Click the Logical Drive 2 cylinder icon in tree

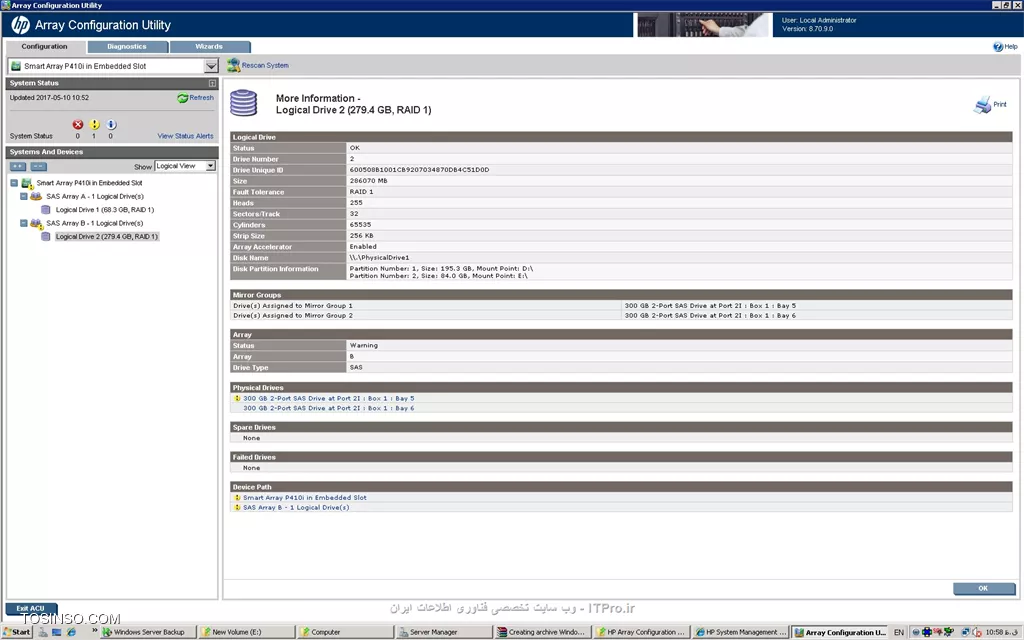(46, 236)
